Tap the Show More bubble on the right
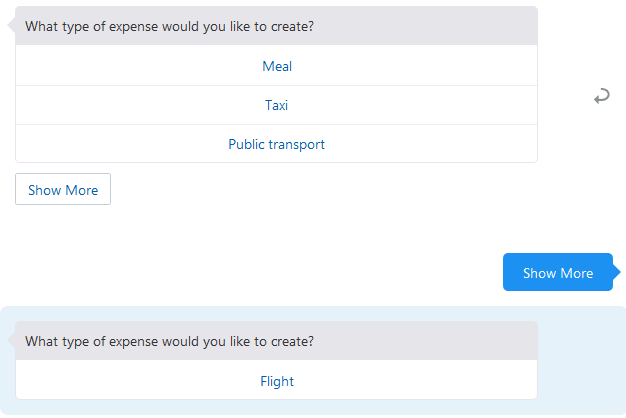 point(557,273)
